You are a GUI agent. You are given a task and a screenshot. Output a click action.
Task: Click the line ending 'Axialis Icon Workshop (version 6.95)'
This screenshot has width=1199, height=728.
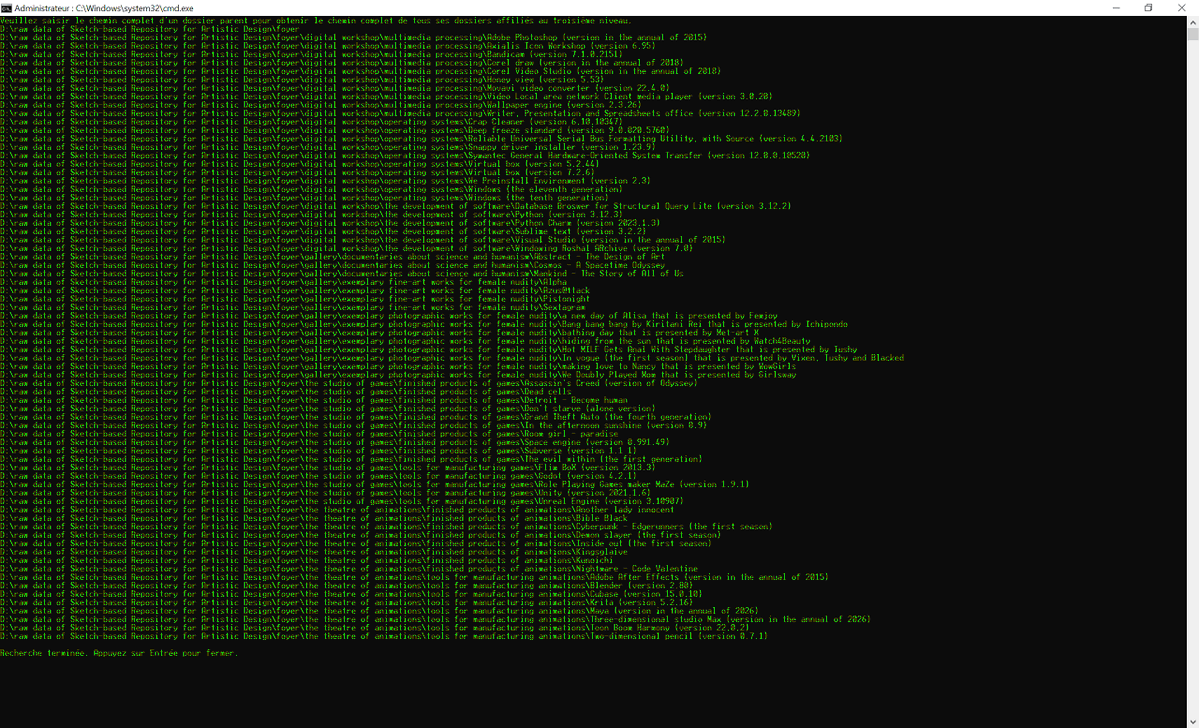(328, 46)
